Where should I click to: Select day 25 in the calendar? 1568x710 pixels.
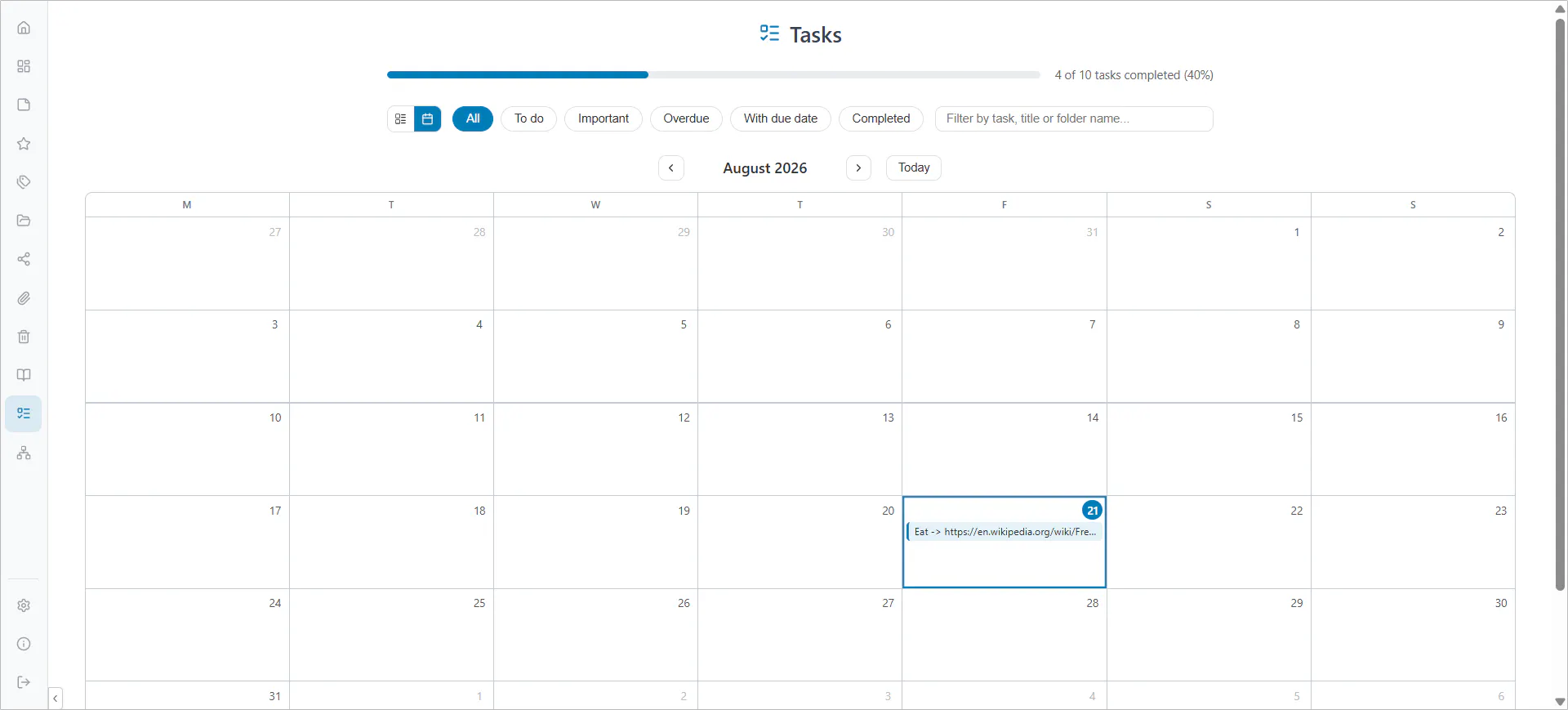[391, 635]
